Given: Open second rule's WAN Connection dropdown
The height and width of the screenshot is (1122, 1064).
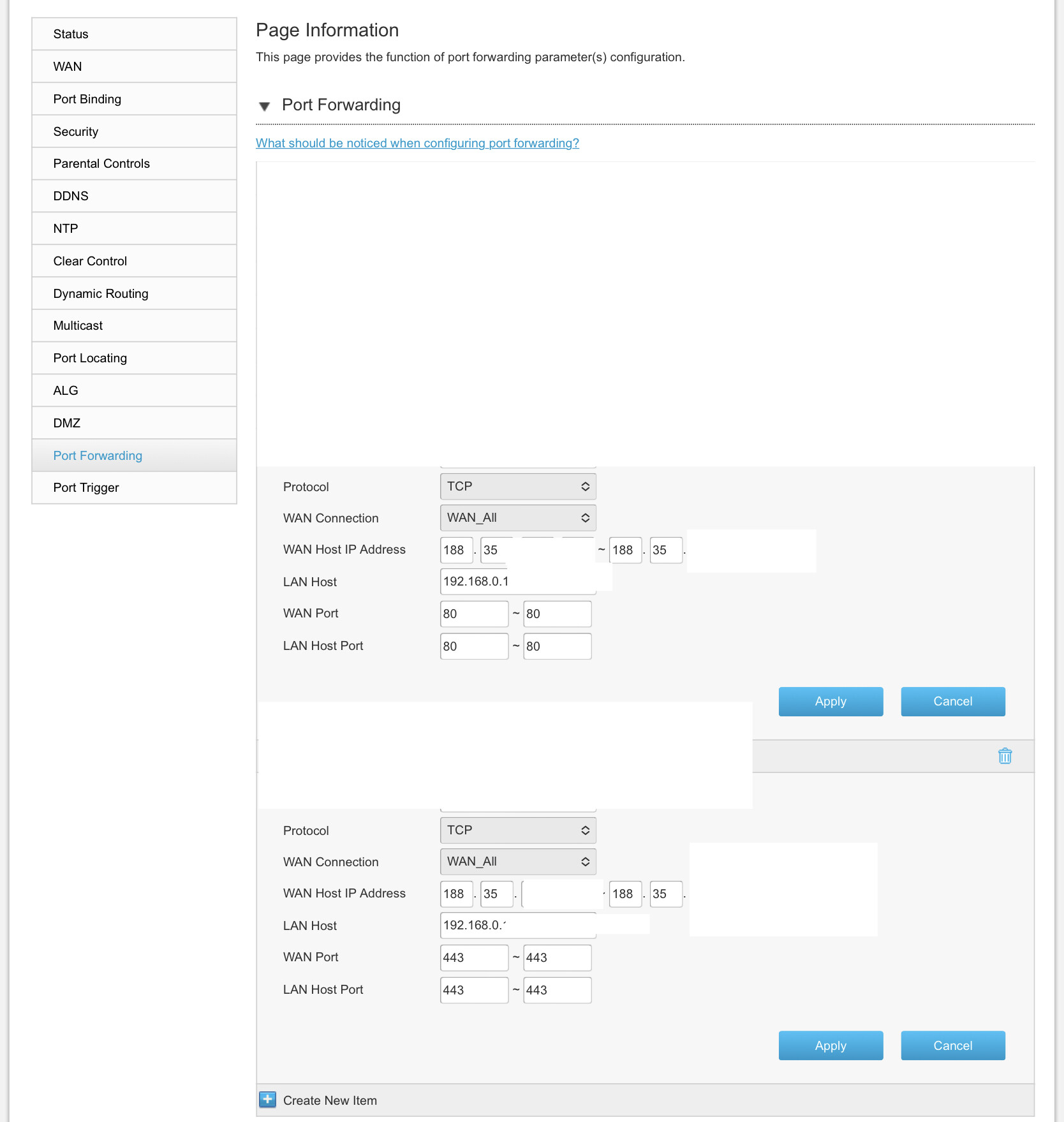Looking at the screenshot, I should [x=518, y=862].
